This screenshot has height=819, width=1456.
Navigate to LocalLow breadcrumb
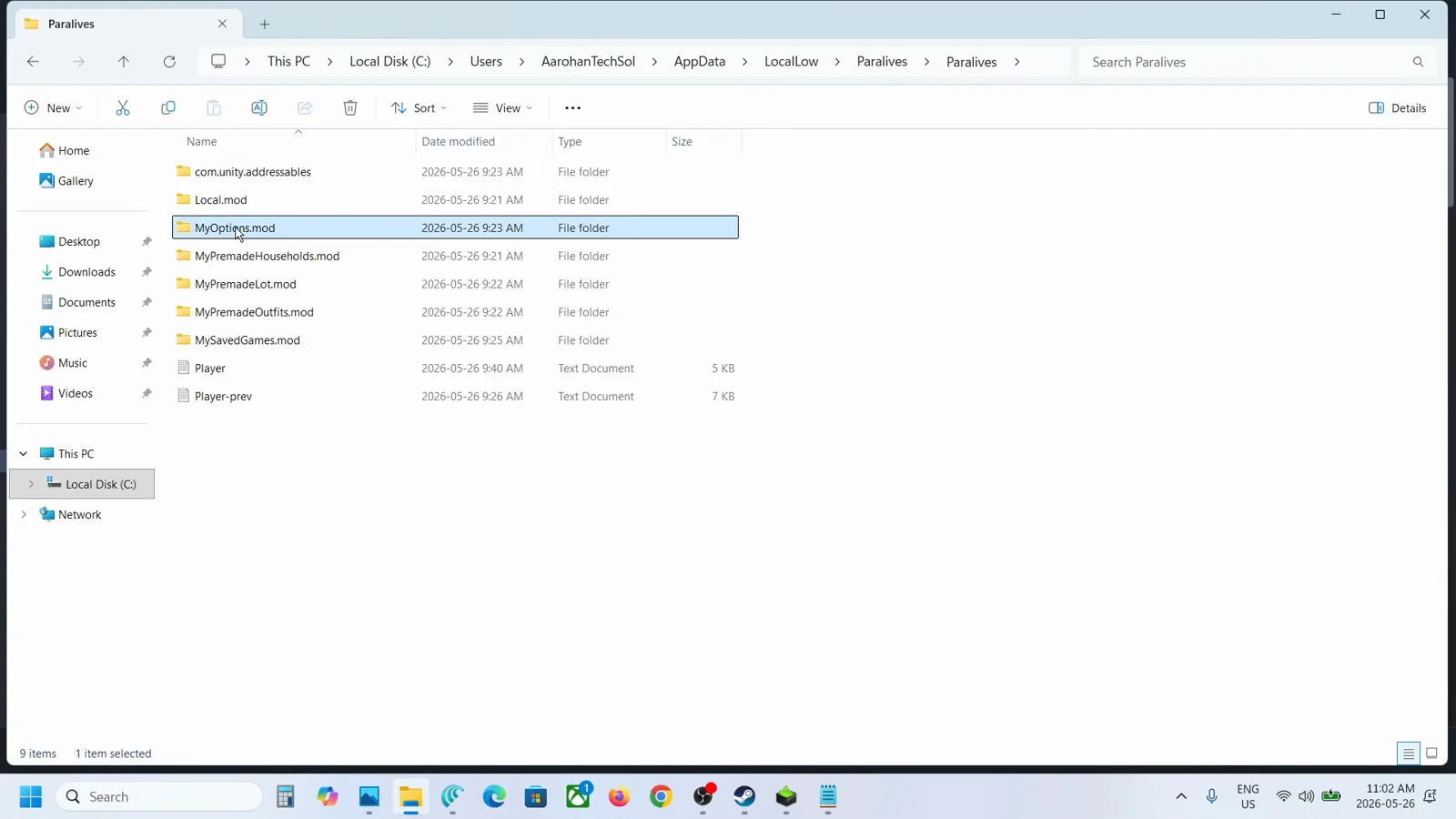(x=791, y=62)
